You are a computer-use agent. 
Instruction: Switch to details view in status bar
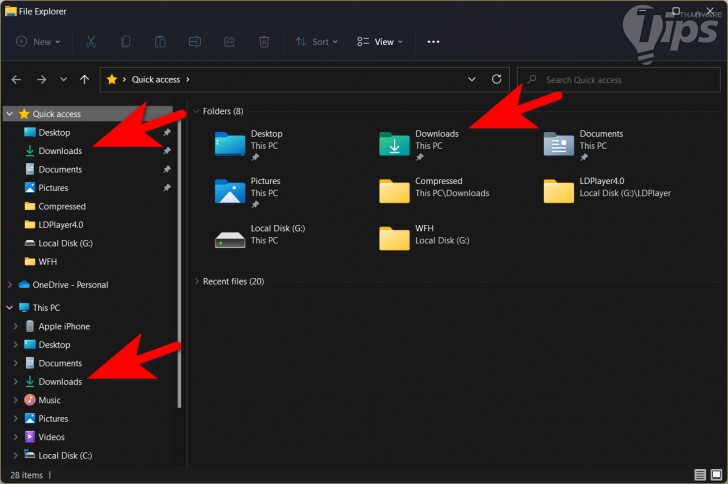699,475
